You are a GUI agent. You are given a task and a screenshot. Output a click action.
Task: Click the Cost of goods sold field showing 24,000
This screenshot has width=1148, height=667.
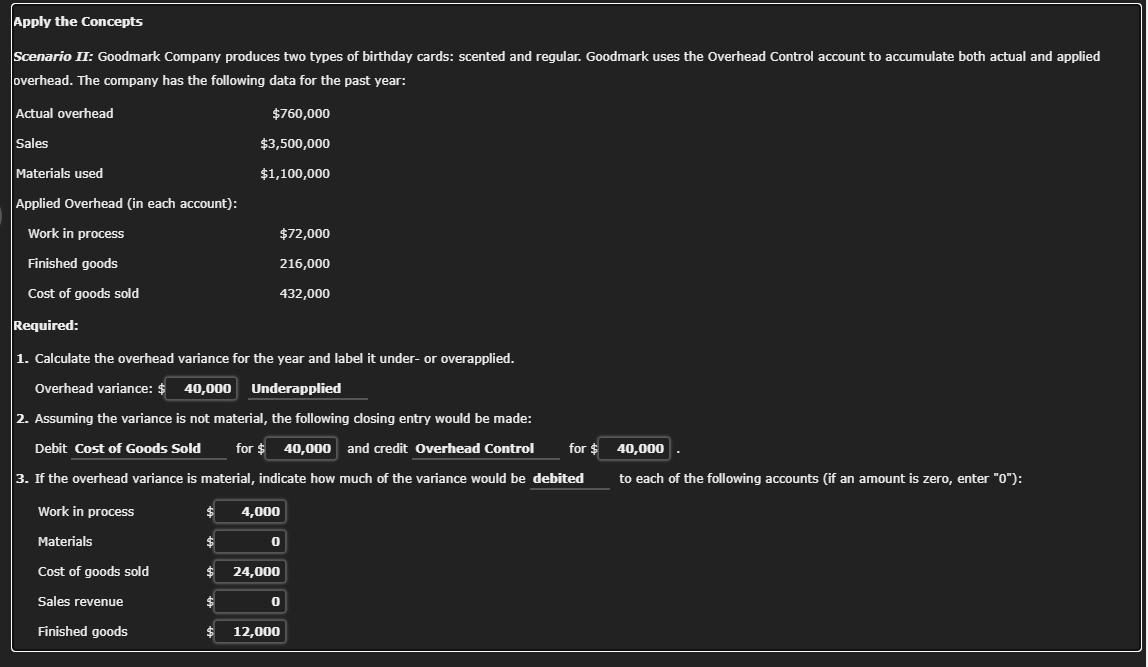[250, 571]
